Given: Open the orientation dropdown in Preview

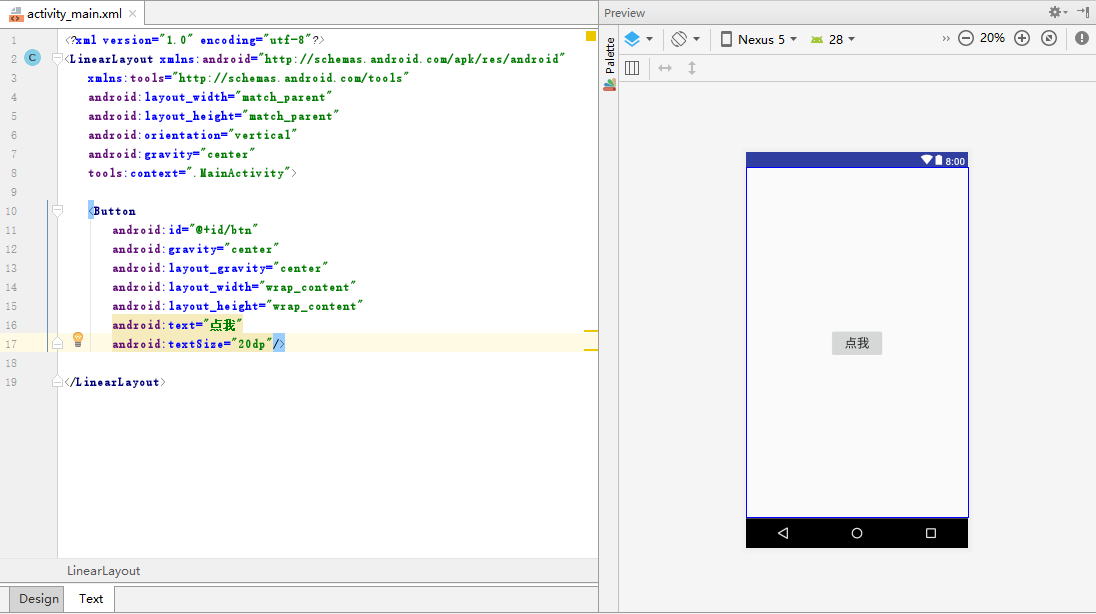Looking at the screenshot, I should coord(685,39).
